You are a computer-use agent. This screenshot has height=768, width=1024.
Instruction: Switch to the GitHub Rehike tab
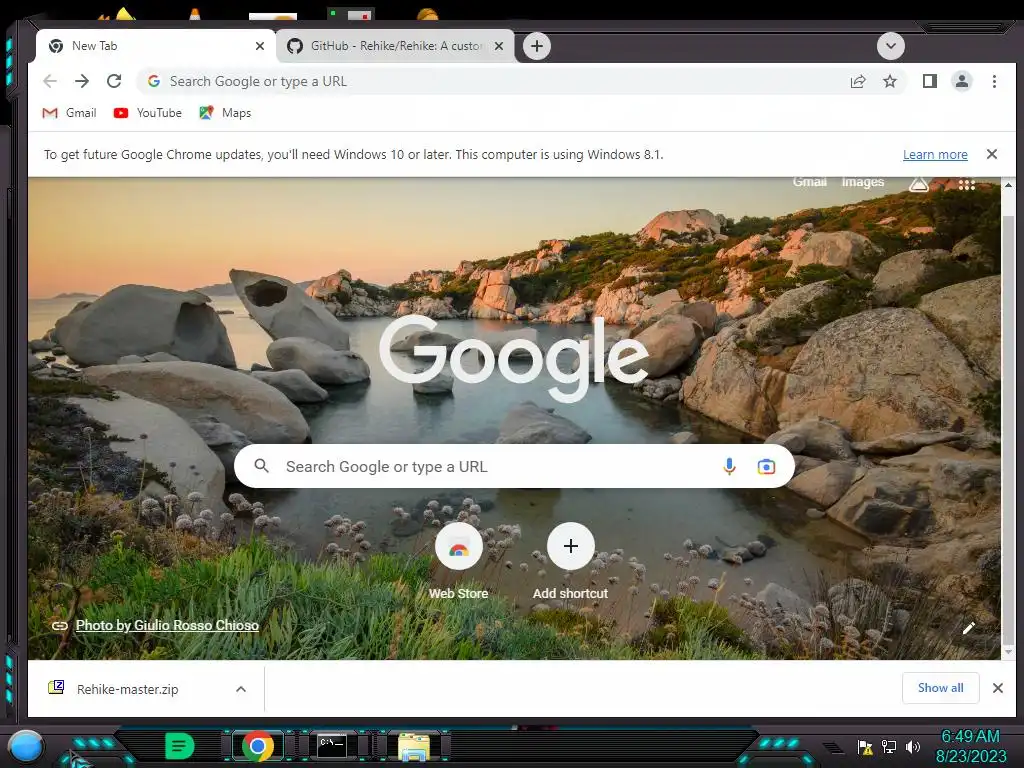[x=395, y=46]
